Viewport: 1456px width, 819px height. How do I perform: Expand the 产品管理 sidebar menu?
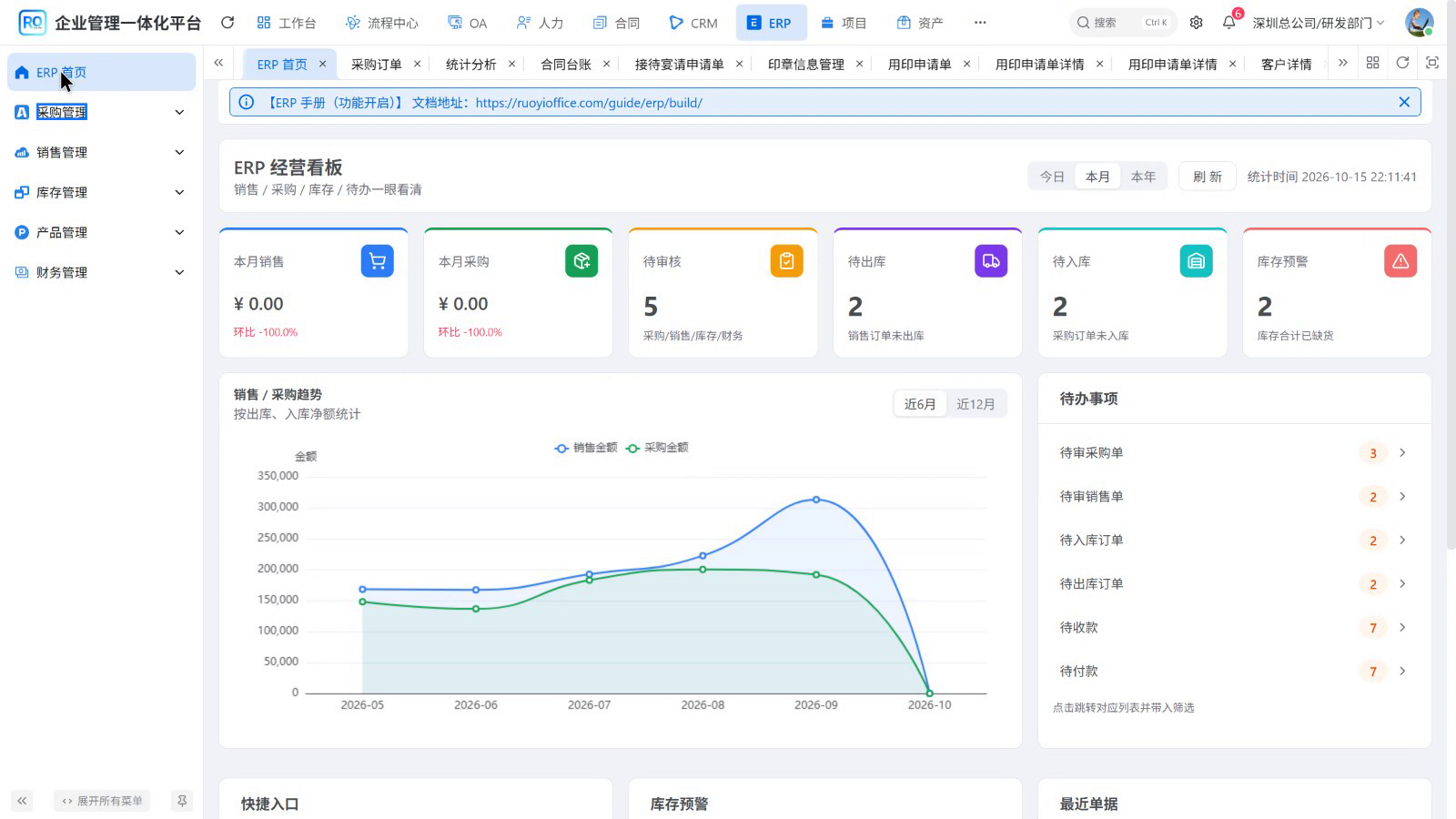click(101, 232)
